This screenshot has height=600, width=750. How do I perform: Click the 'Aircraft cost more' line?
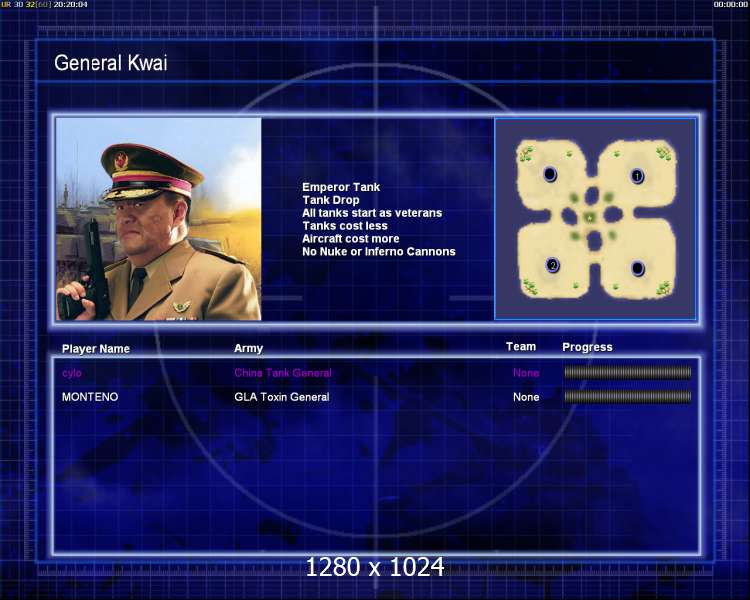pyautogui.click(x=351, y=239)
